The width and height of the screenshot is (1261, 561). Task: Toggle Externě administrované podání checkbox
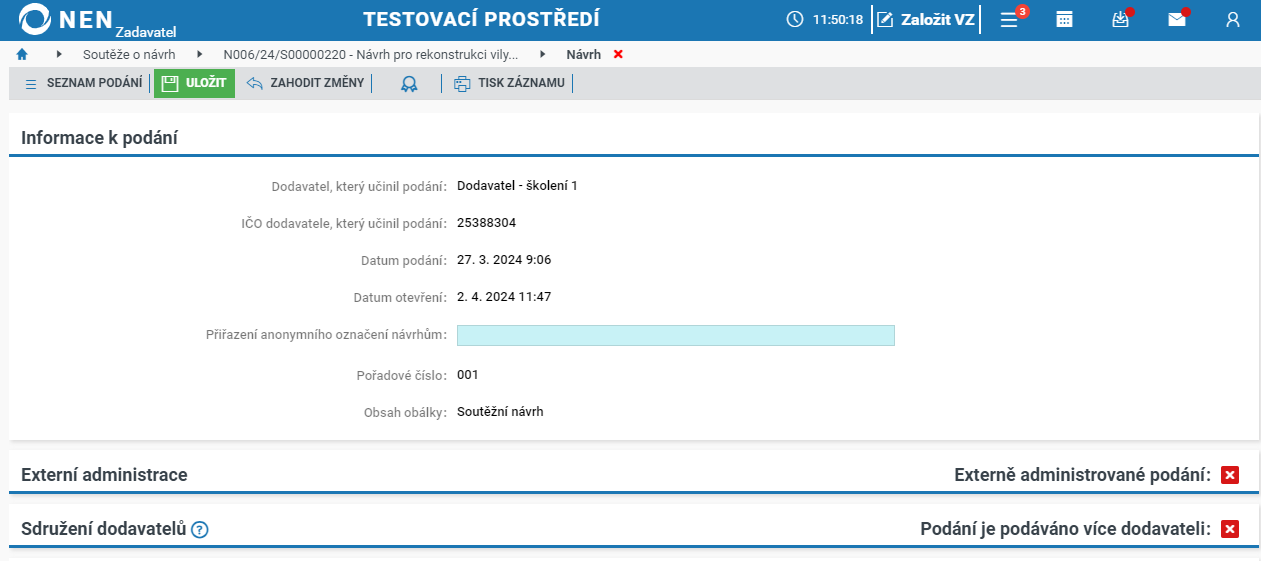1230,475
